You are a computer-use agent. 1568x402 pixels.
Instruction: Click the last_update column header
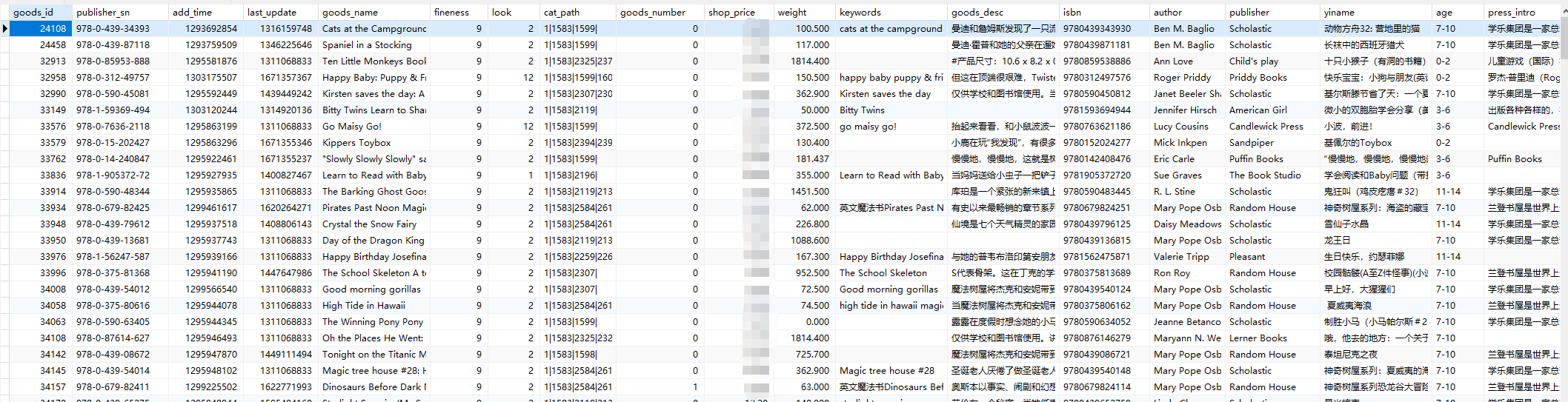click(x=281, y=12)
